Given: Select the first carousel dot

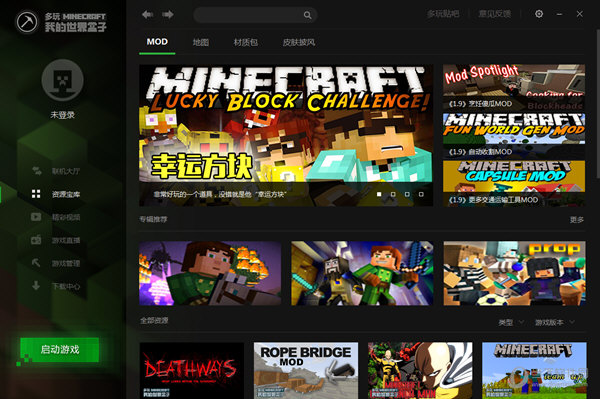Looking at the screenshot, I should click(x=379, y=194).
